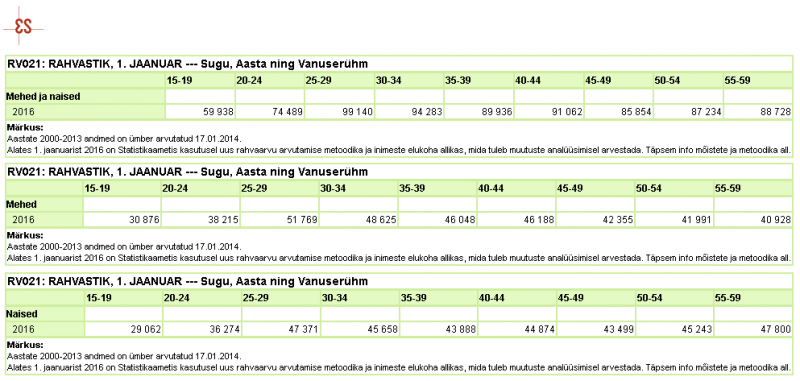The image size is (800, 381).
Task: Select value 47 800
Action: coord(776,329)
